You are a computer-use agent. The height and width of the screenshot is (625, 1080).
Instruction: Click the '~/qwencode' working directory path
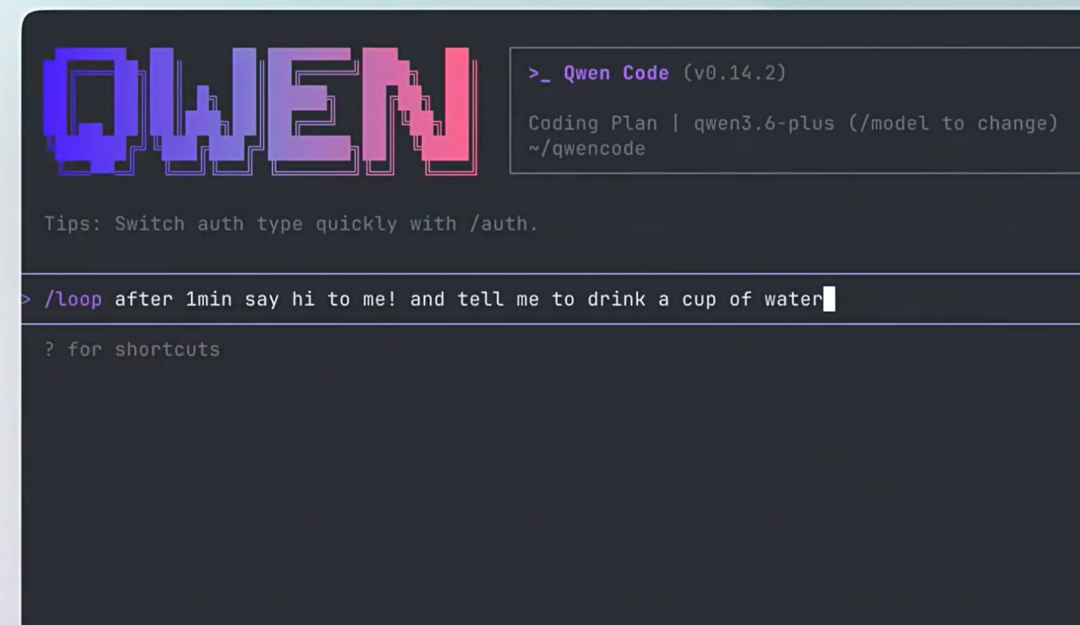click(587, 149)
